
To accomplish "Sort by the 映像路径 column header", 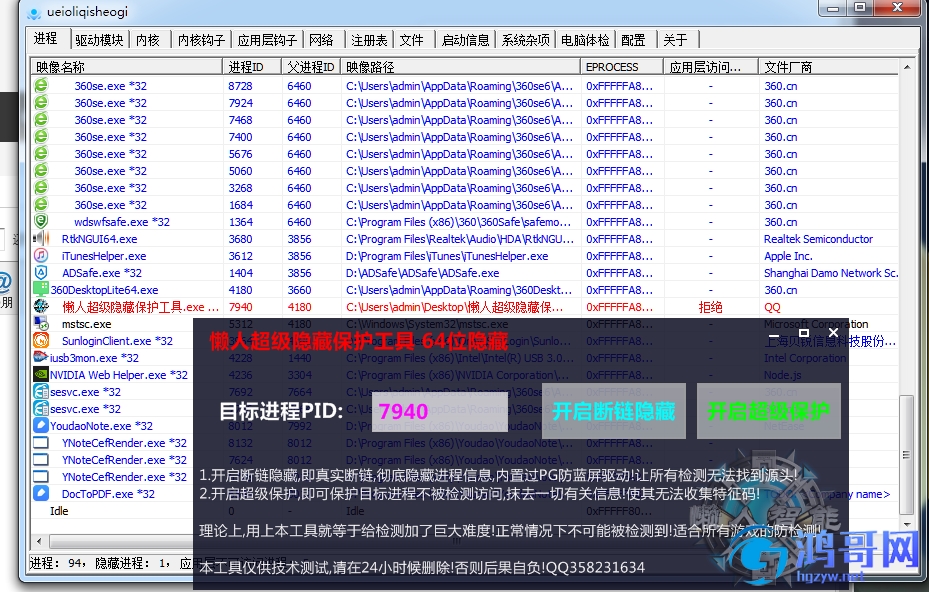I will (460, 67).
